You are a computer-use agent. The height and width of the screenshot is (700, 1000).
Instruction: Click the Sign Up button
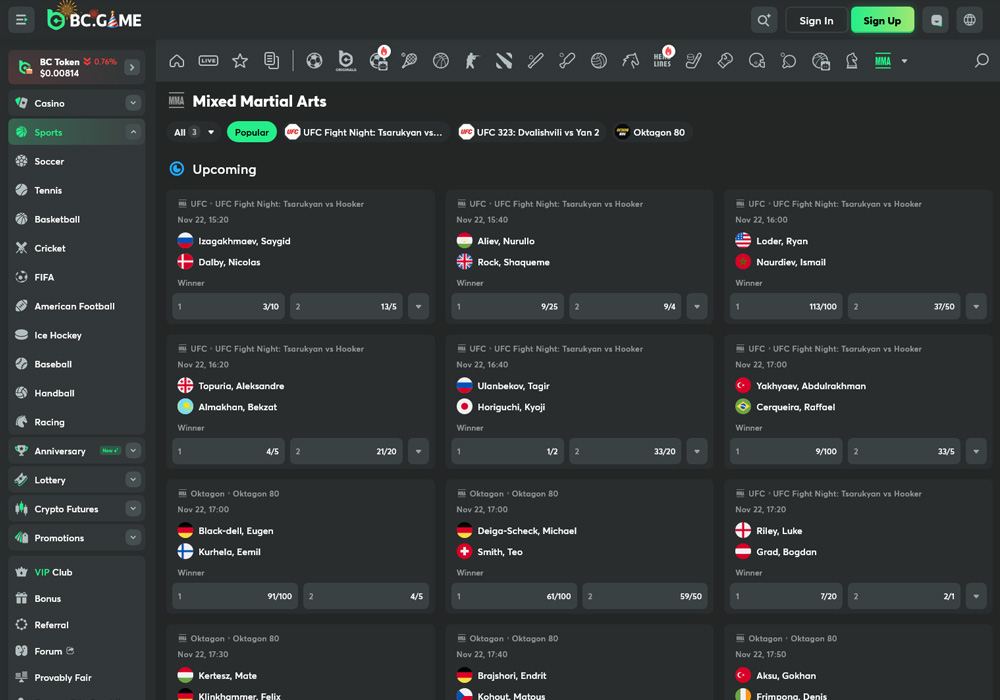[x=882, y=20]
